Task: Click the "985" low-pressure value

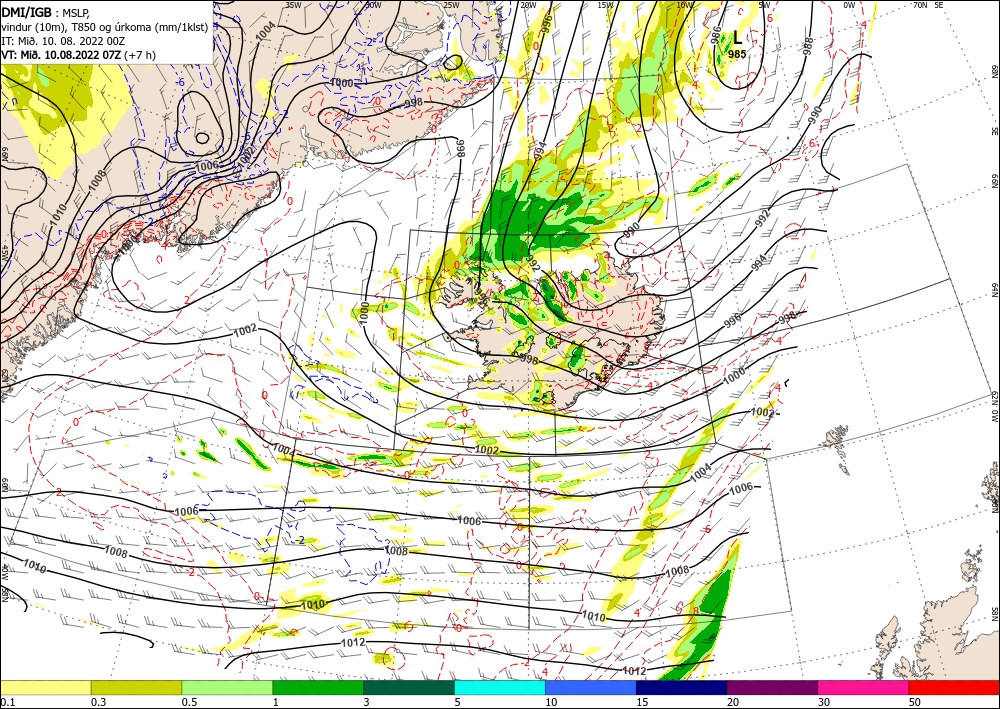Action: pyautogui.click(x=737, y=54)
